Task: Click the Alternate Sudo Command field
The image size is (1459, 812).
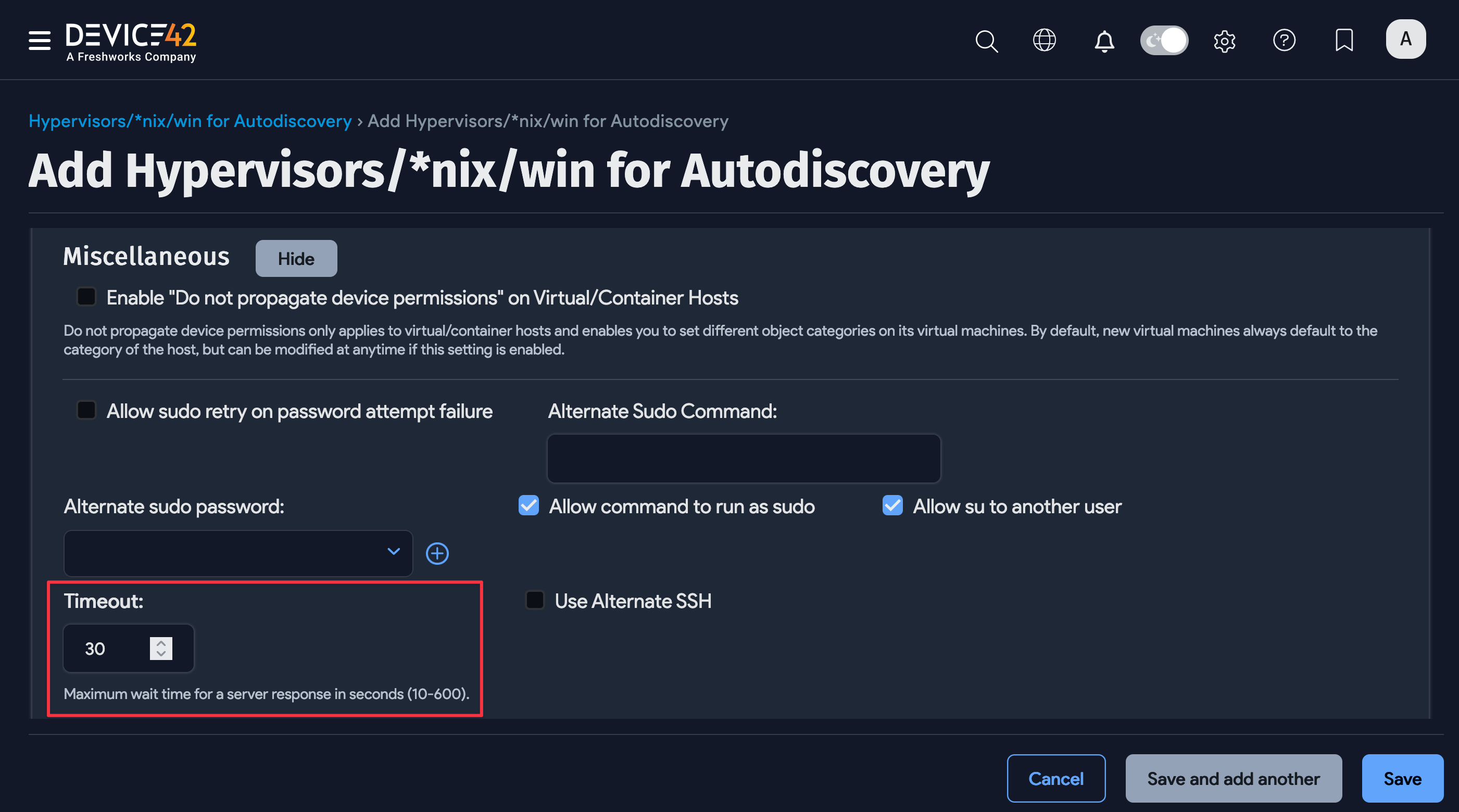Action: point(743,459)
